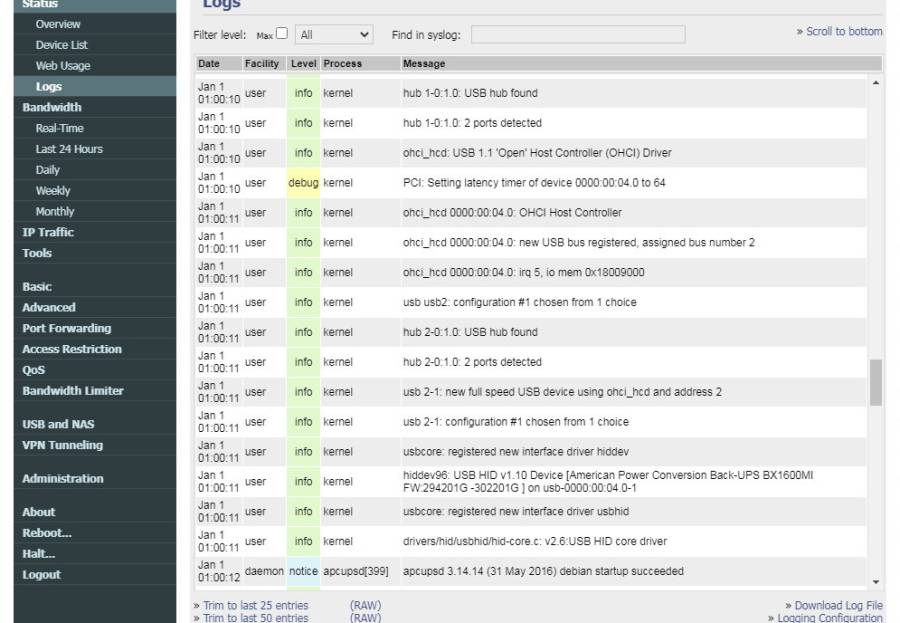The image size is (900, 623).
Task: Select the debug level cell
Action: pyautogui.click(x=303, y=183)
